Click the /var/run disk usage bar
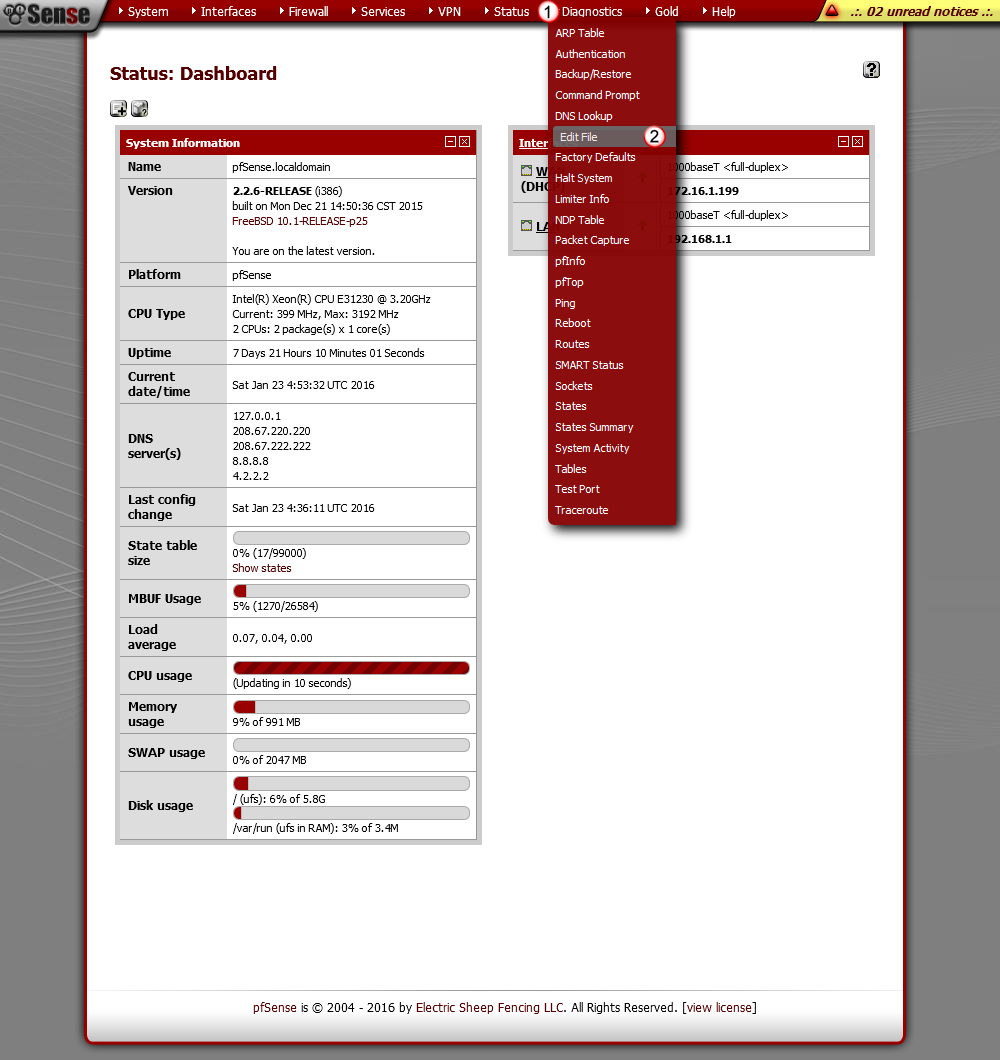1000x1060 pixels. tap(351, 813)
